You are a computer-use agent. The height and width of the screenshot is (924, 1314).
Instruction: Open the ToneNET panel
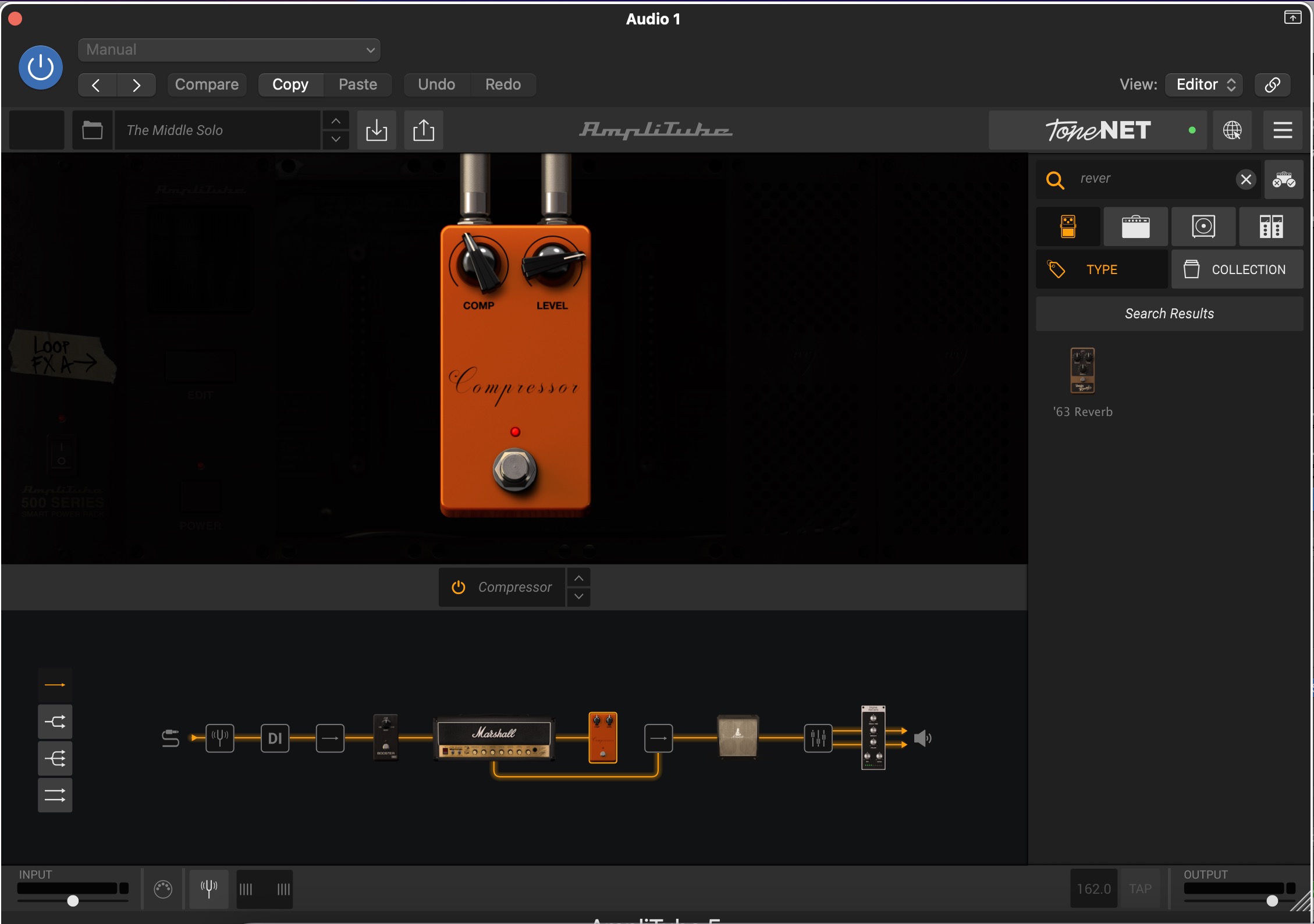click(1098, 130)
